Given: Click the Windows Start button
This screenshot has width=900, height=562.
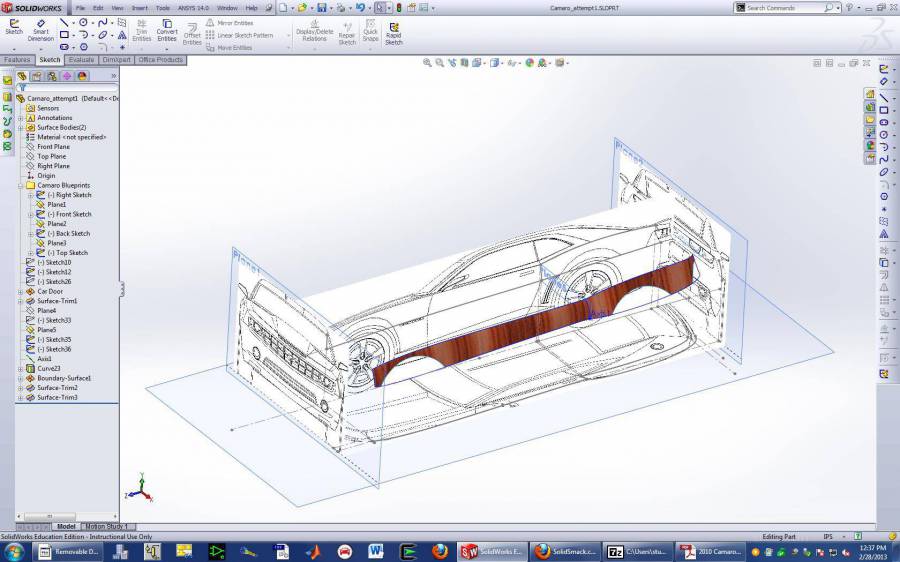Looking at the screenshot, I should point(13,552).
